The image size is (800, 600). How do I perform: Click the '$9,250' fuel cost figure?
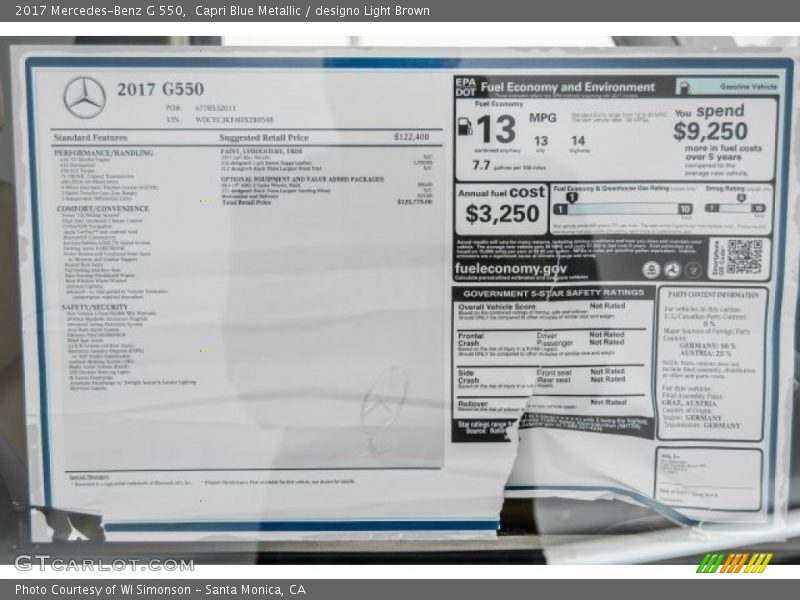tap(710, 131)
